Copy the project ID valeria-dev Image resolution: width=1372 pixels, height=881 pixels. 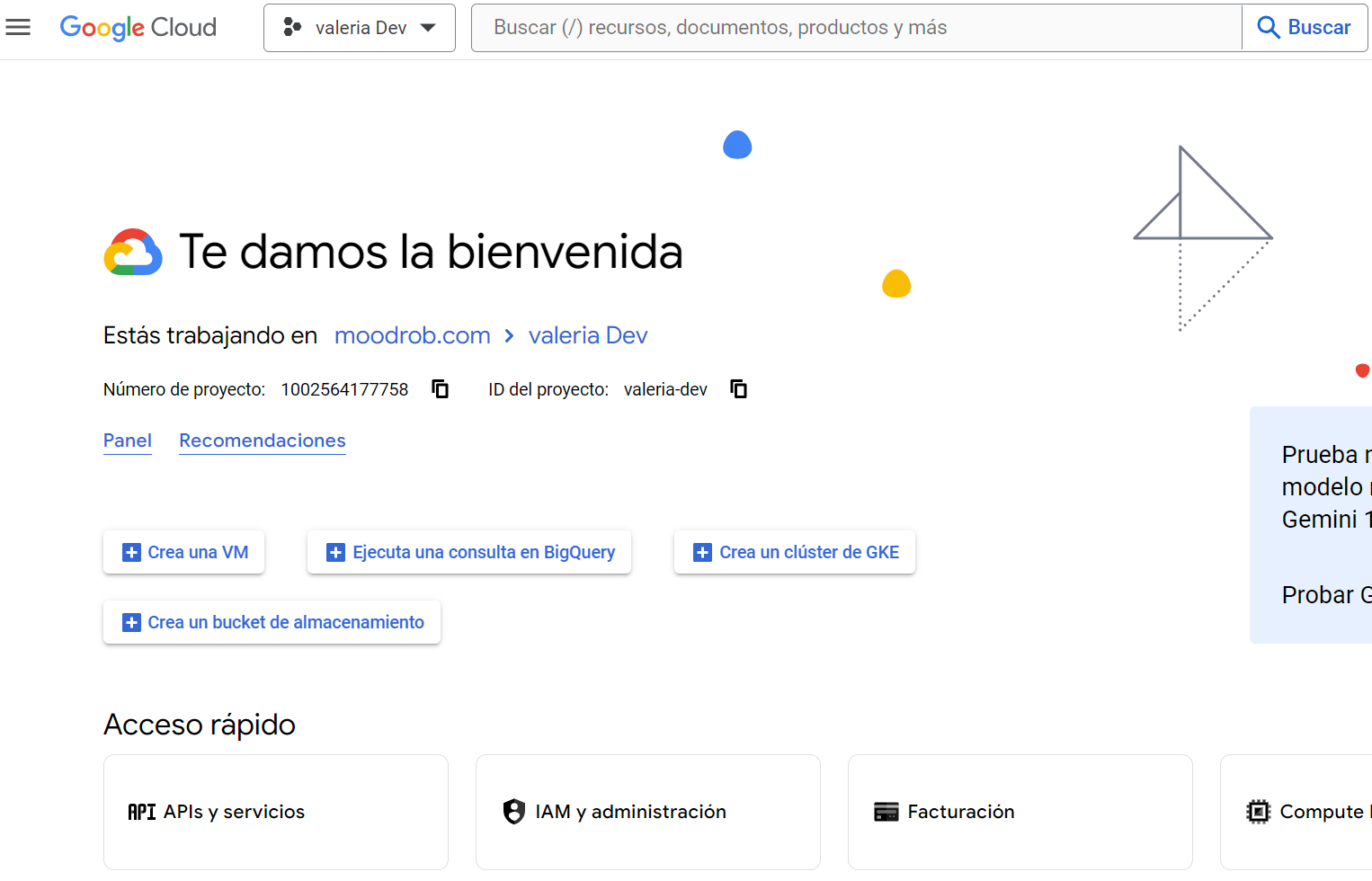coord(739,389)
